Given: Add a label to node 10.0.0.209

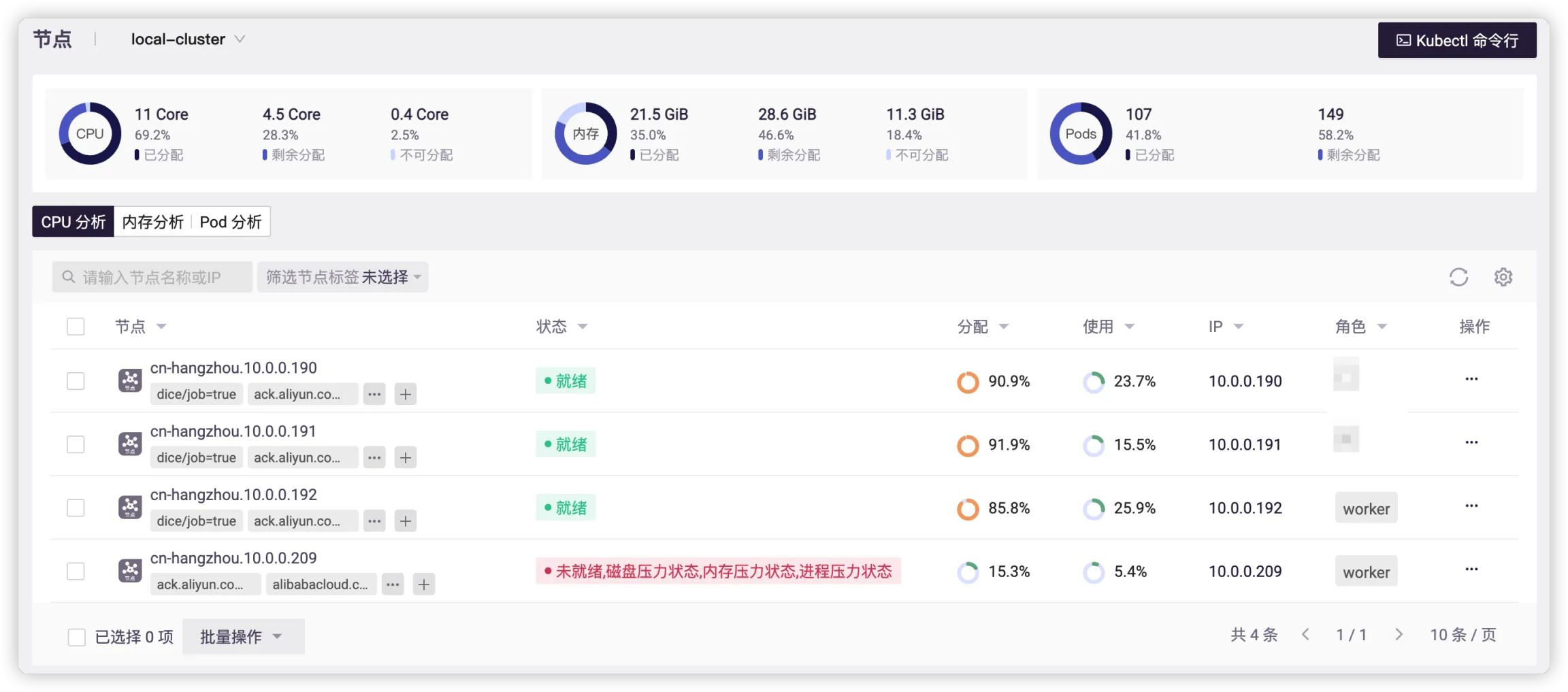Looking at the screenshot, I should coord(424,584).
